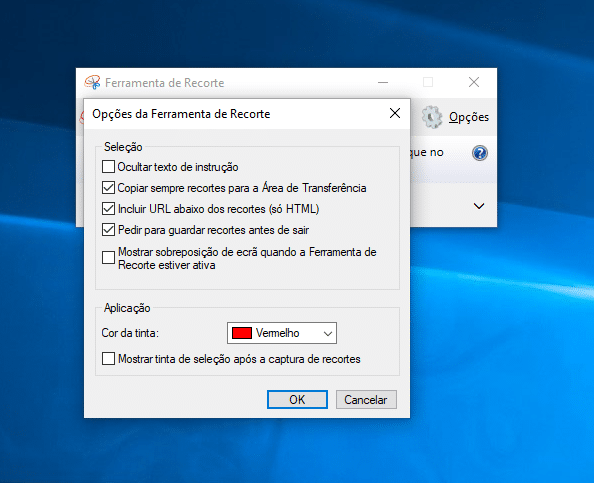The width and height of the screenshot is (594, 483).
Task: Check Mostrar tinta de seleção após captura
Action: pyautogui.click(x=108, y=358)
